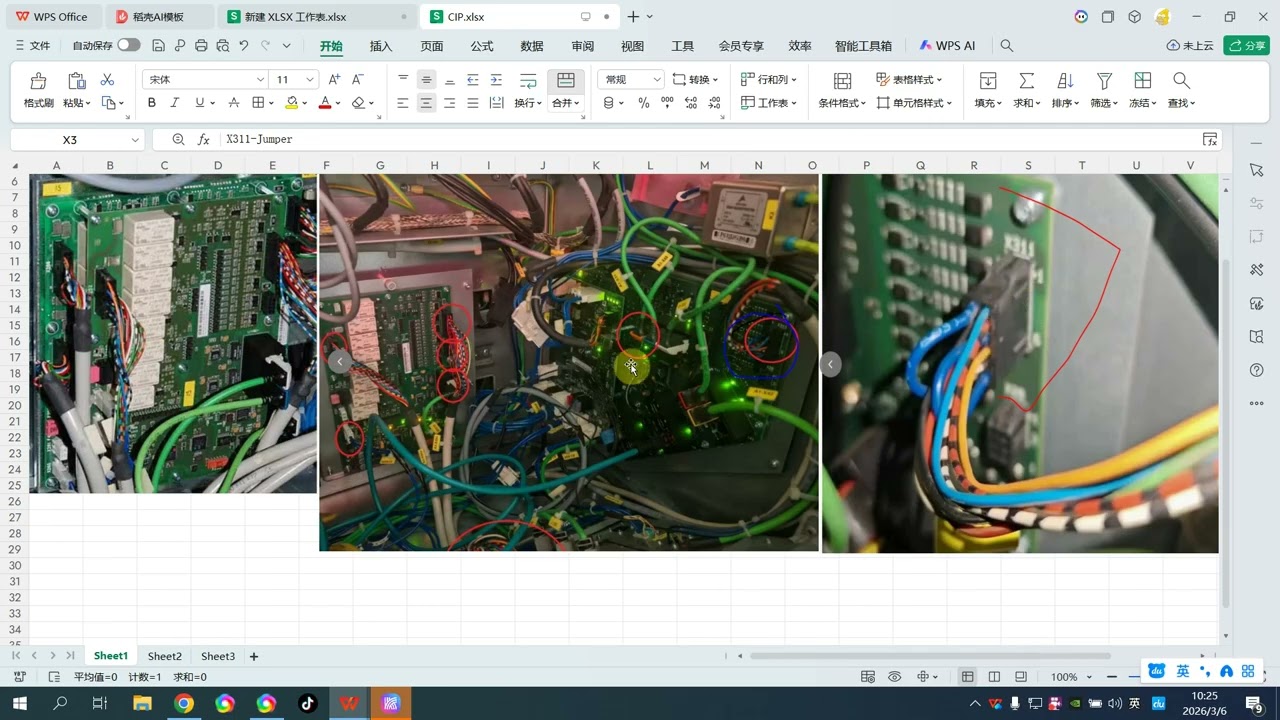Open the Insert (插入) ribbon tab
This screenshot has width=1280, height=720.
pos(381,46)
